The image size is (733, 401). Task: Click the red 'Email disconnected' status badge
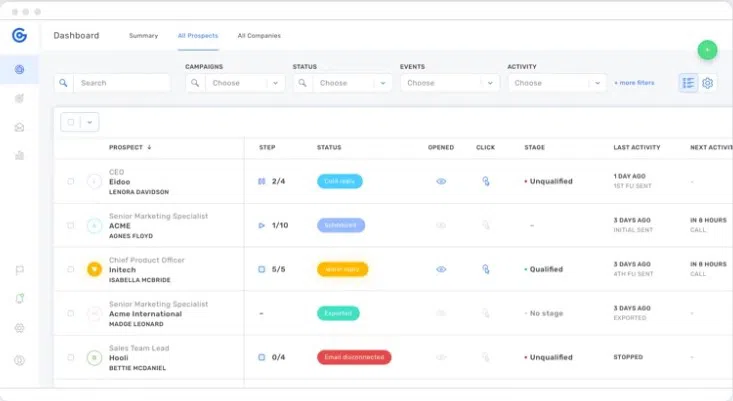coord(353,357)
